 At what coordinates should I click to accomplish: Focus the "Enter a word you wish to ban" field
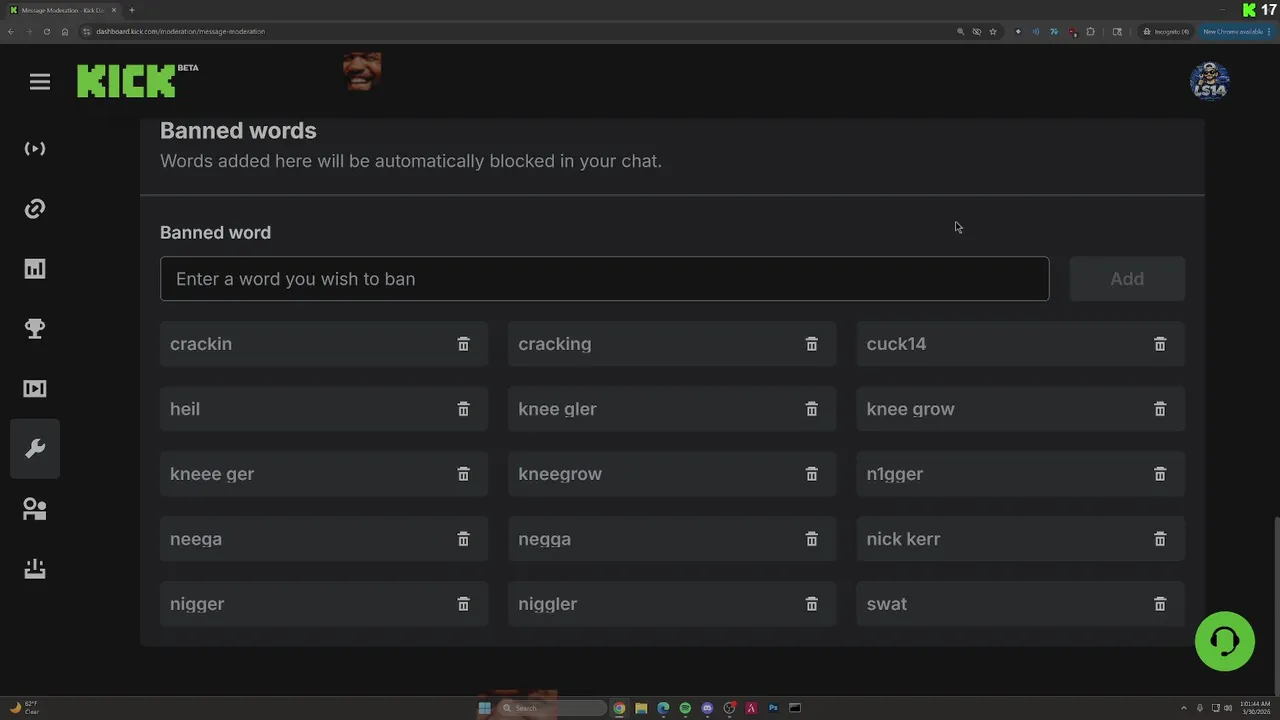[604, 279]
